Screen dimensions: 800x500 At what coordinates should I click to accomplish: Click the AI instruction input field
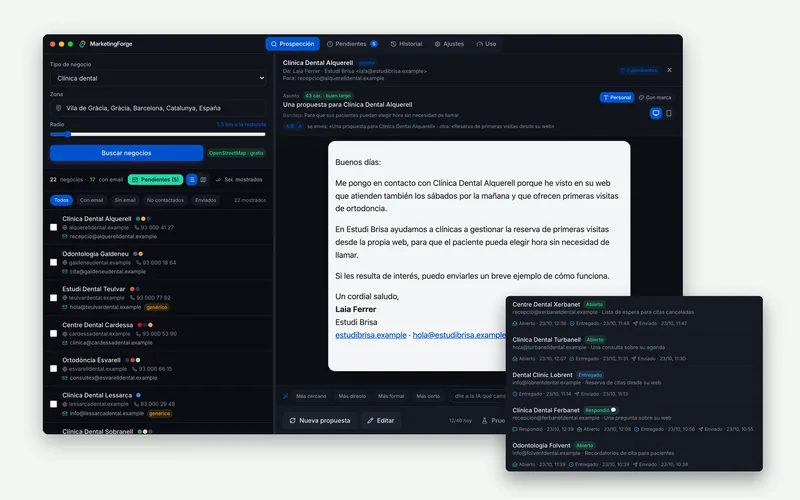pos(478,396)
